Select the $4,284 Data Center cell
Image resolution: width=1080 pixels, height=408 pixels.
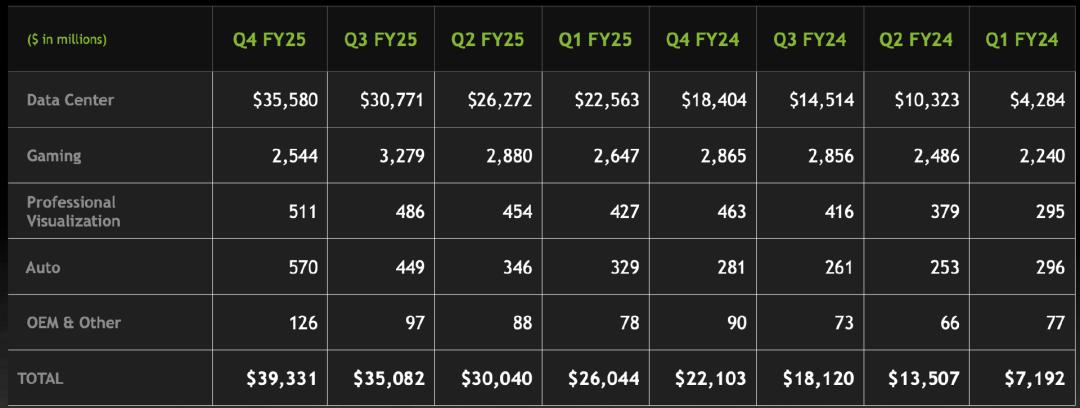[1035, 100]
